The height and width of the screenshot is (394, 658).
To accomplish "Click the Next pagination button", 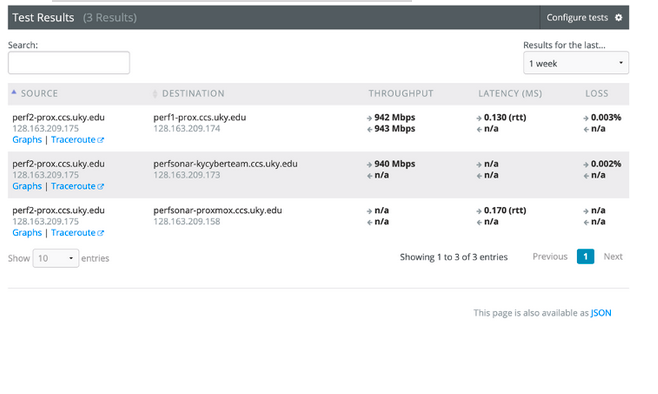I will pyautogui.click(x=613, y=256).
